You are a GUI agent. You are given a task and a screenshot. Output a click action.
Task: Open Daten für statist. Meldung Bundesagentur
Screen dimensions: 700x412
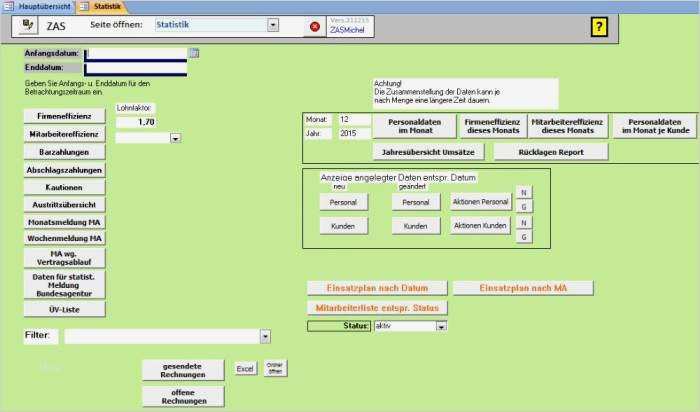tap(65, 285)
